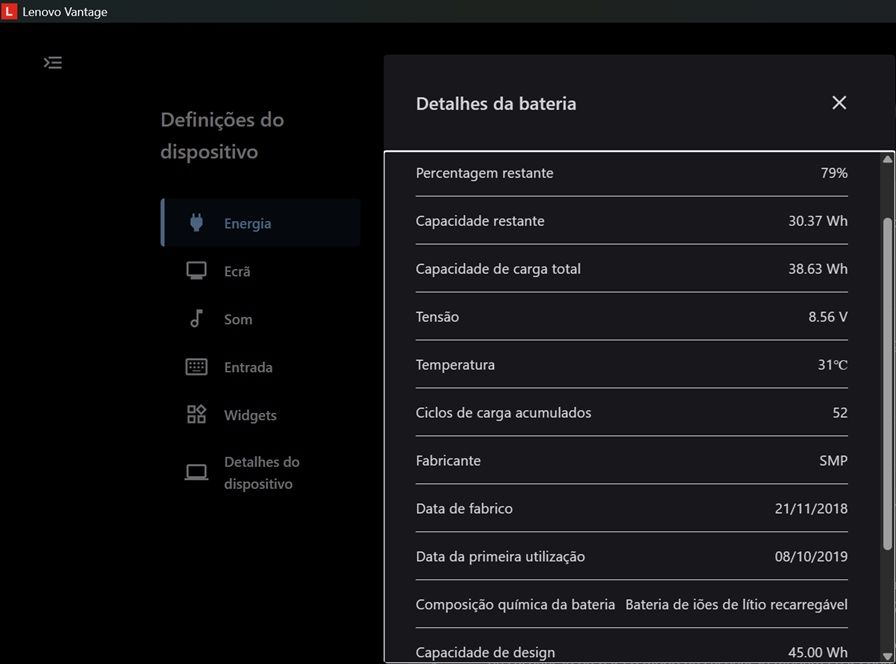The image size is (896, 664).
Task: Select the 45.00 Wh value
Action: tap(818, 653)
